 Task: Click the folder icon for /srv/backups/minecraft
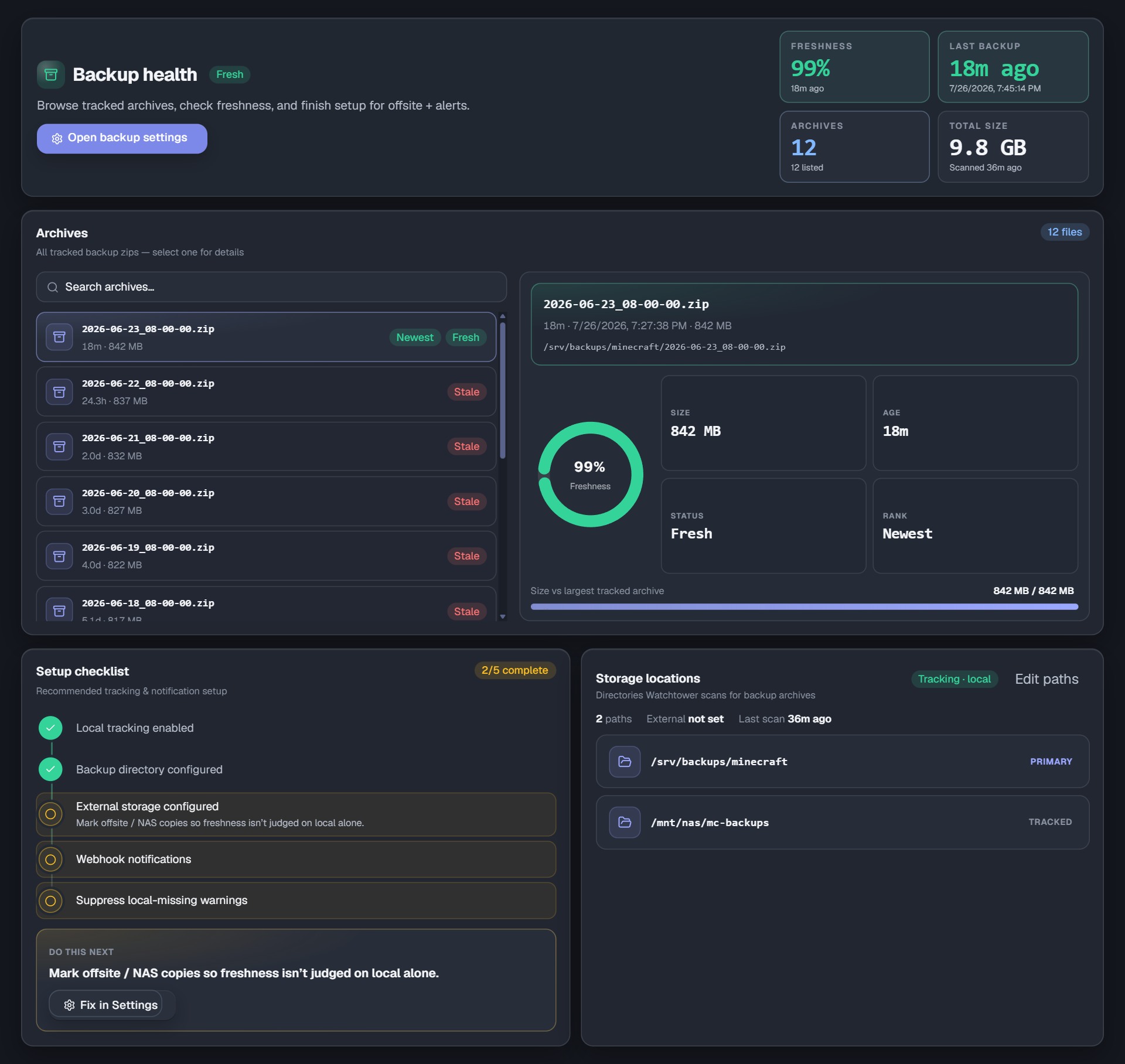tap(625, 762)
